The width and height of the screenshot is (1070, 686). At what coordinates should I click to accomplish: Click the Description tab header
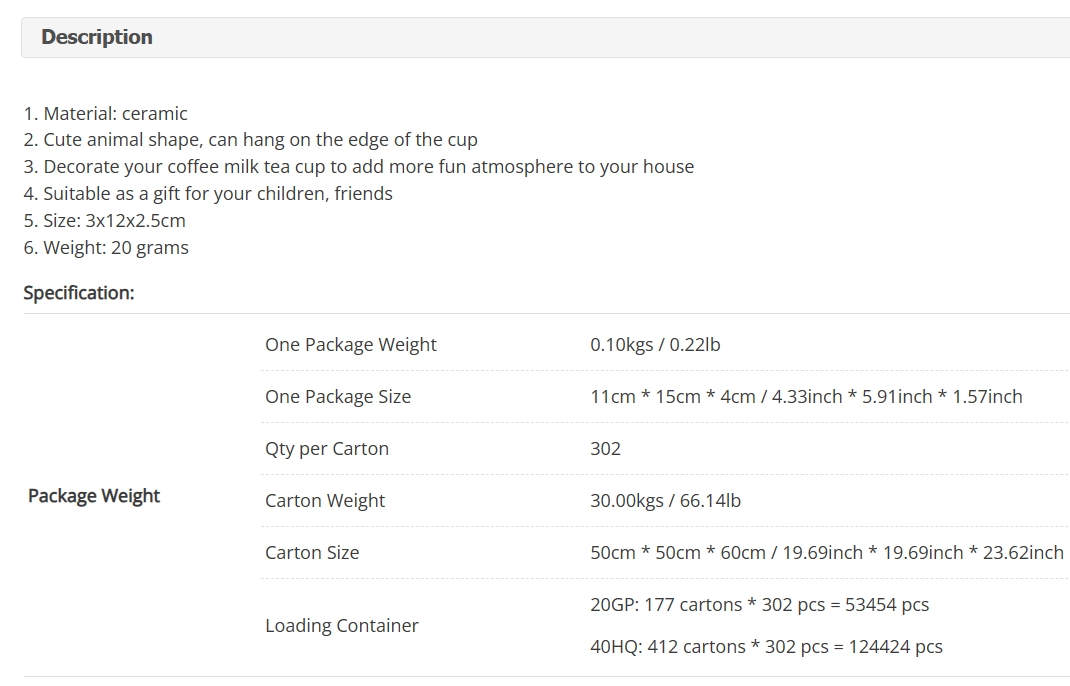coord(545,38)
